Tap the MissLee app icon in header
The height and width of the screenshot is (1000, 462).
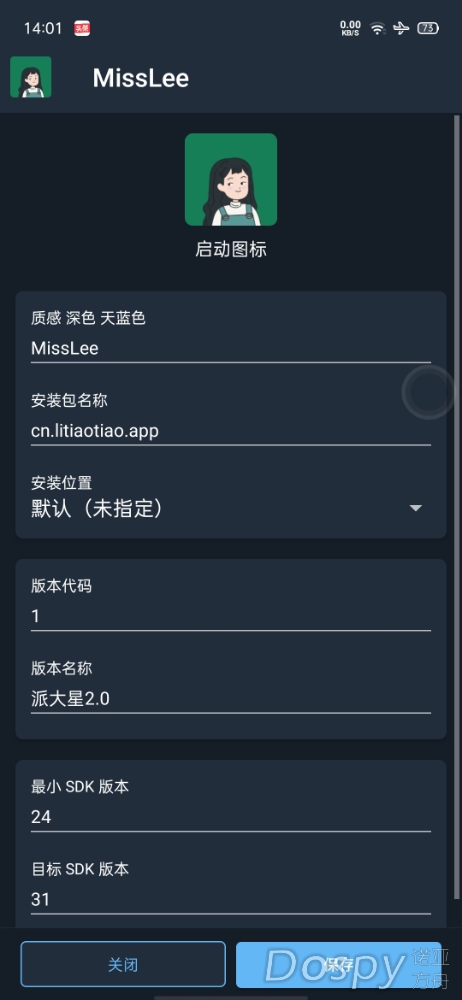31,77
